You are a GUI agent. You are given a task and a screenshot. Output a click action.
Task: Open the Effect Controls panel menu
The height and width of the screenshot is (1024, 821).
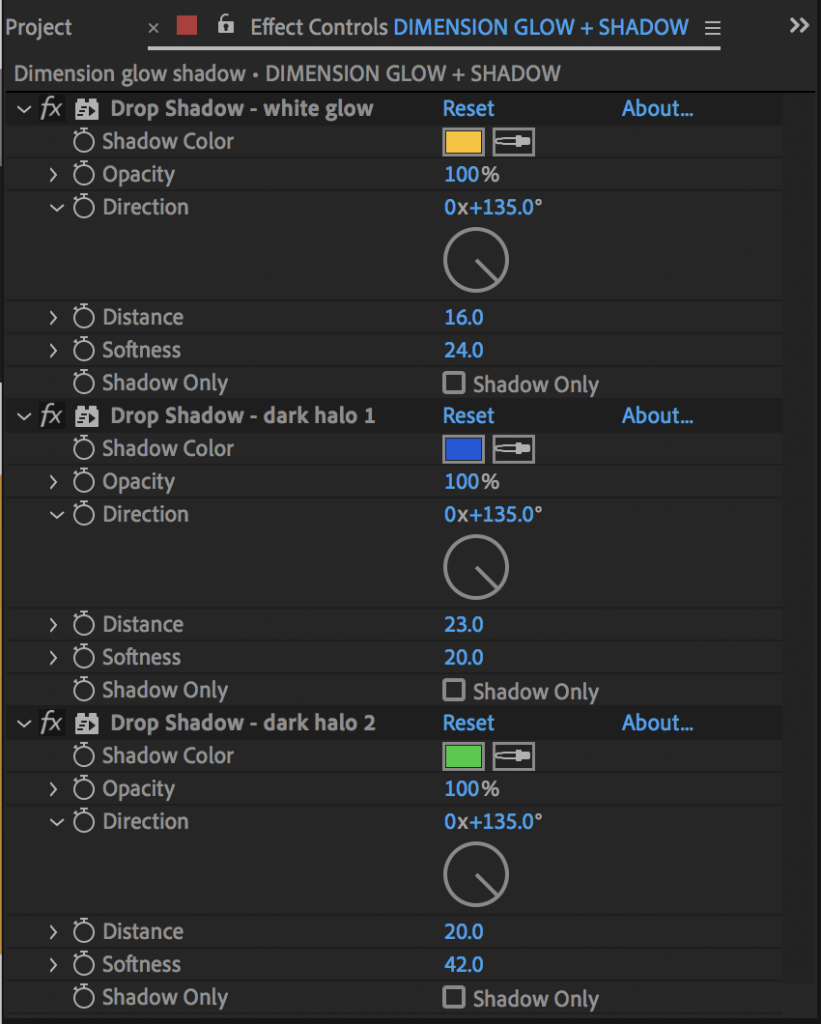pyautogui.click(x=712, y=28)
